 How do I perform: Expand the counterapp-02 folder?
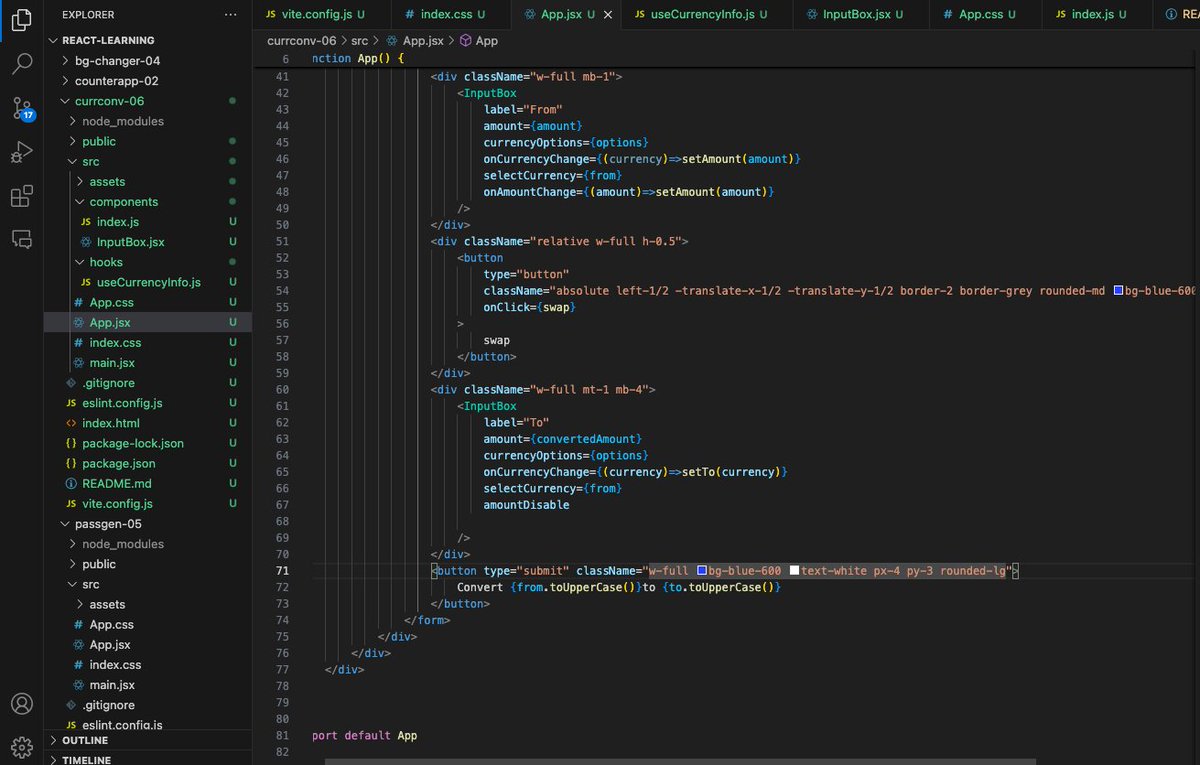pyautogui.click(x=147, y=81)
